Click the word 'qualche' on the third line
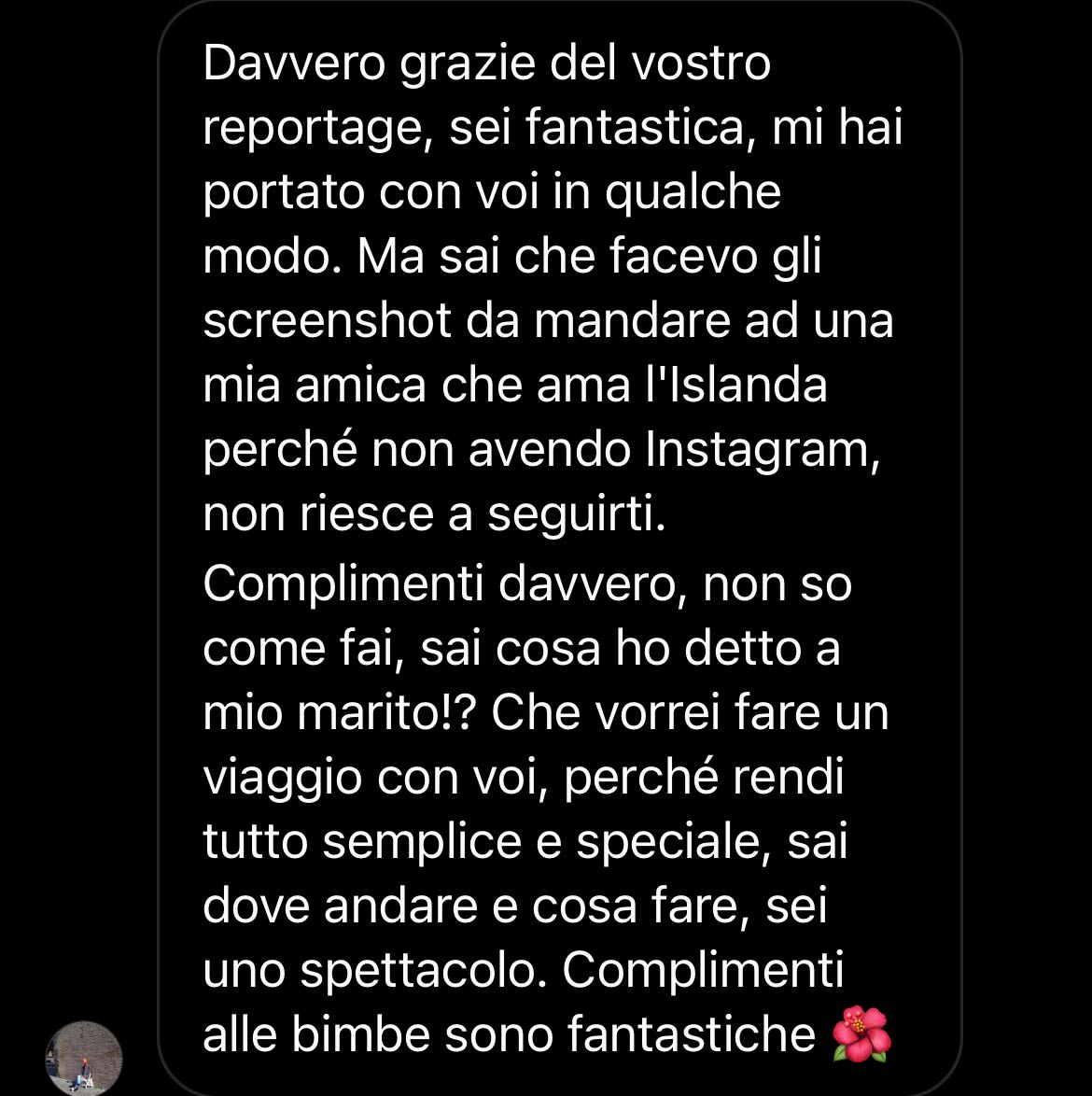Viewport: 1092px width, 1096px height. [693, 193]
